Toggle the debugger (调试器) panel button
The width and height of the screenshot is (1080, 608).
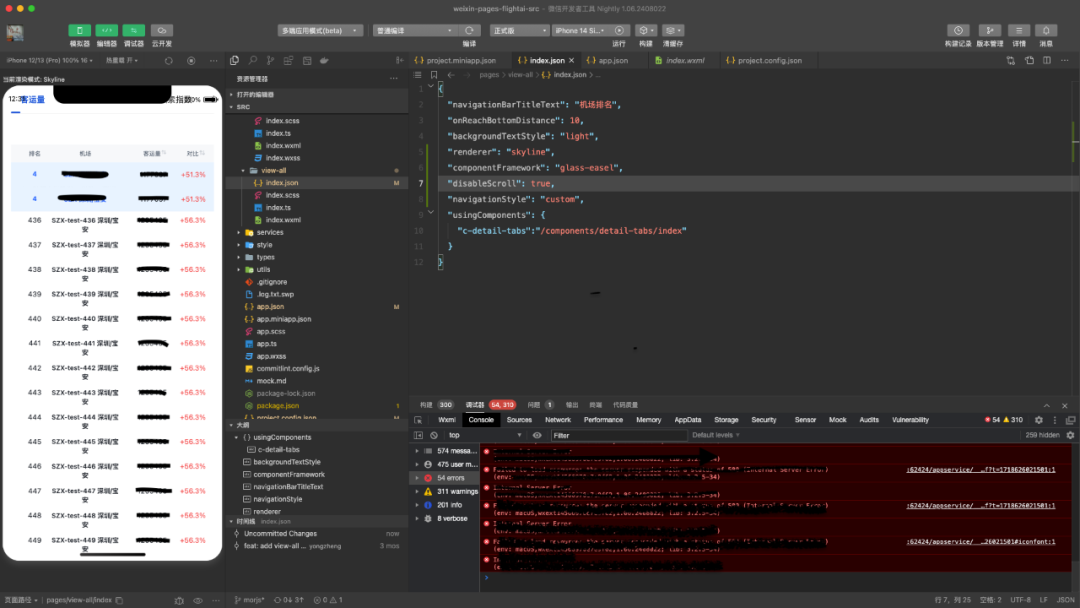pos(133,31)
